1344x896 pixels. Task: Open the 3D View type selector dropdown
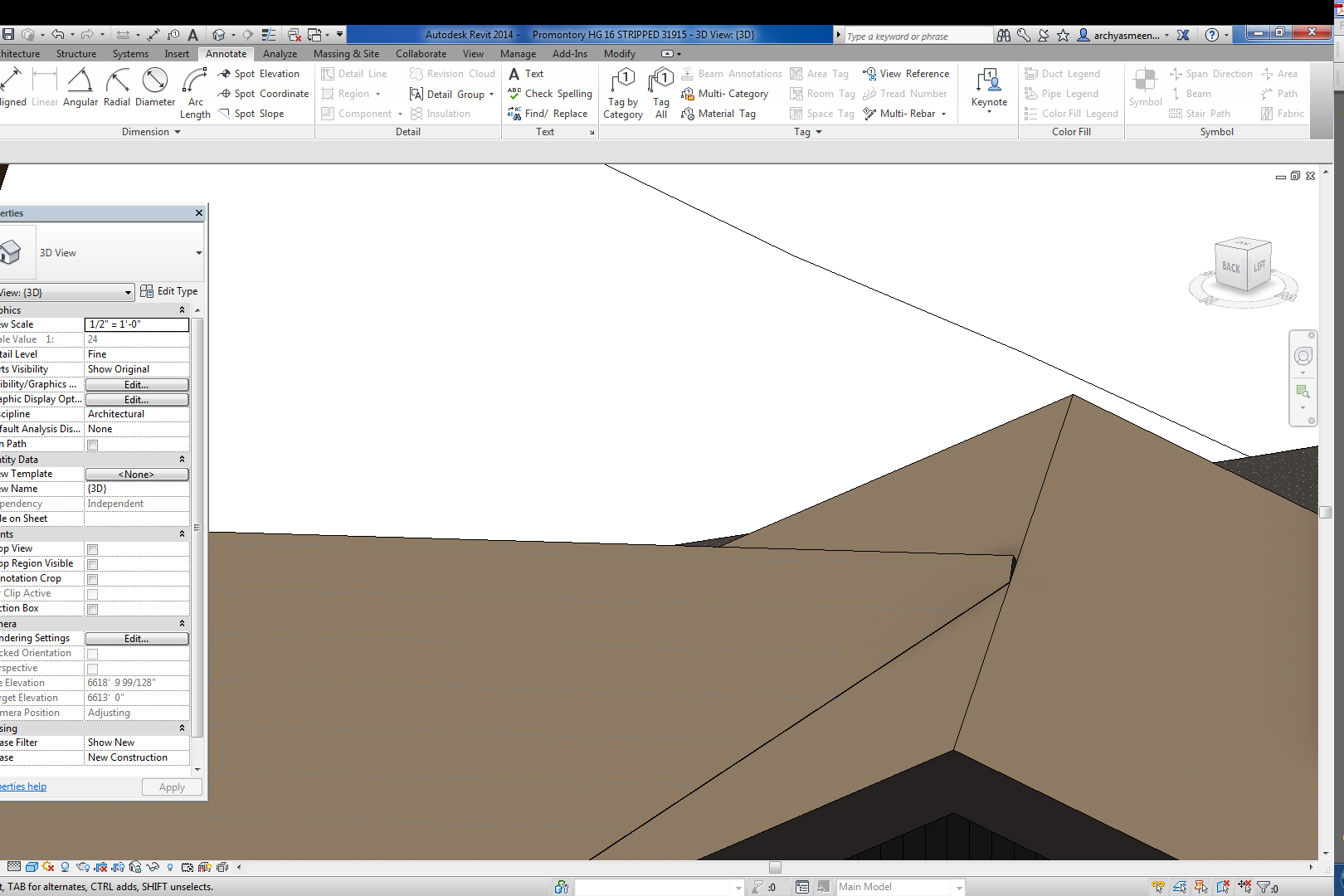tap(198, 253)
